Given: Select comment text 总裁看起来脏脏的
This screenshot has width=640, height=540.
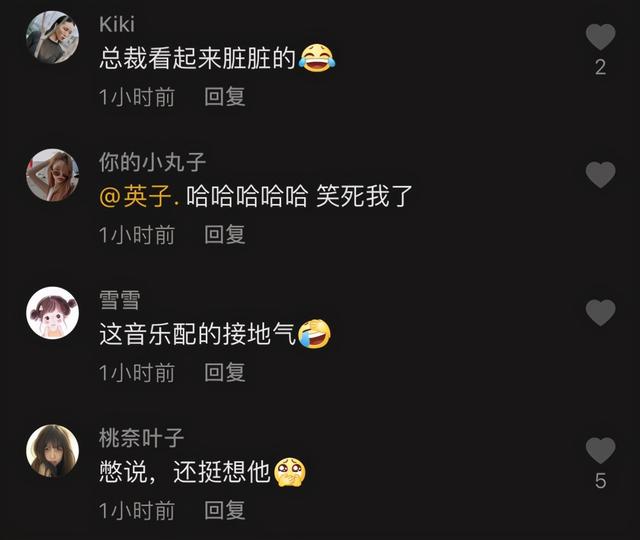Looking at the screenshot, I should pos(198,58).
